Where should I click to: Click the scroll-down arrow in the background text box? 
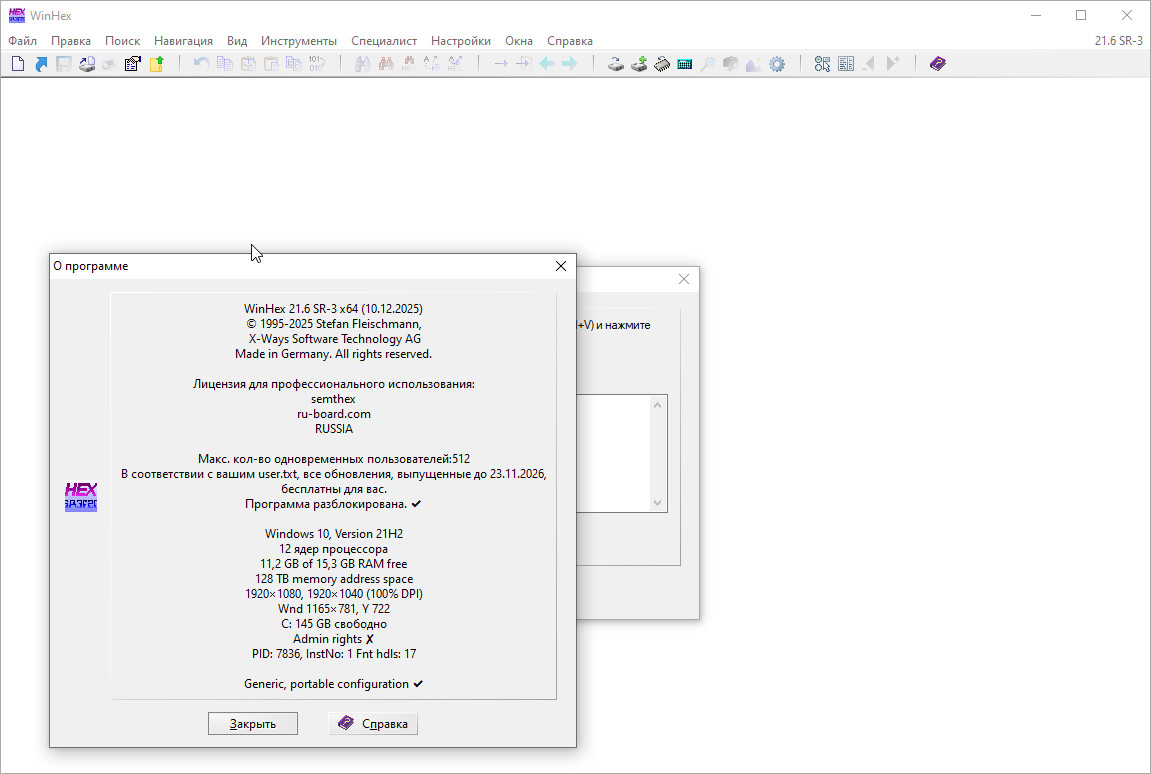tap(657, 503)
